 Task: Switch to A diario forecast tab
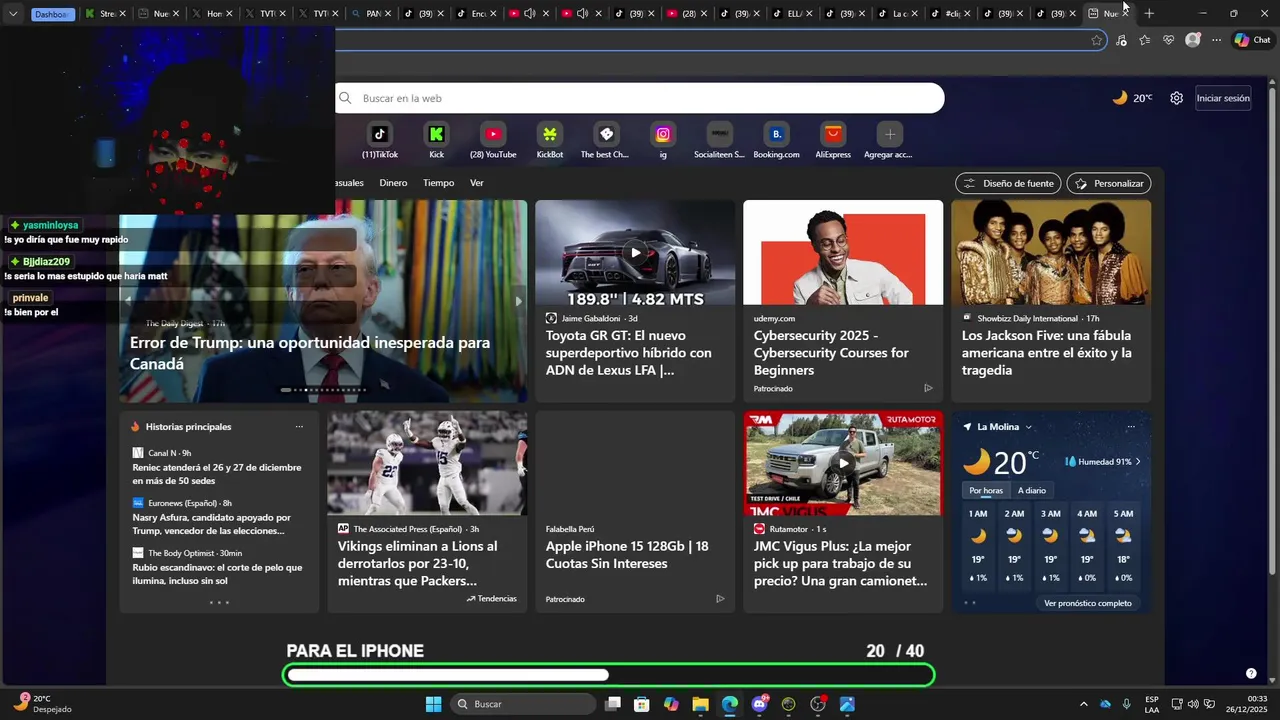(1032, 490)
